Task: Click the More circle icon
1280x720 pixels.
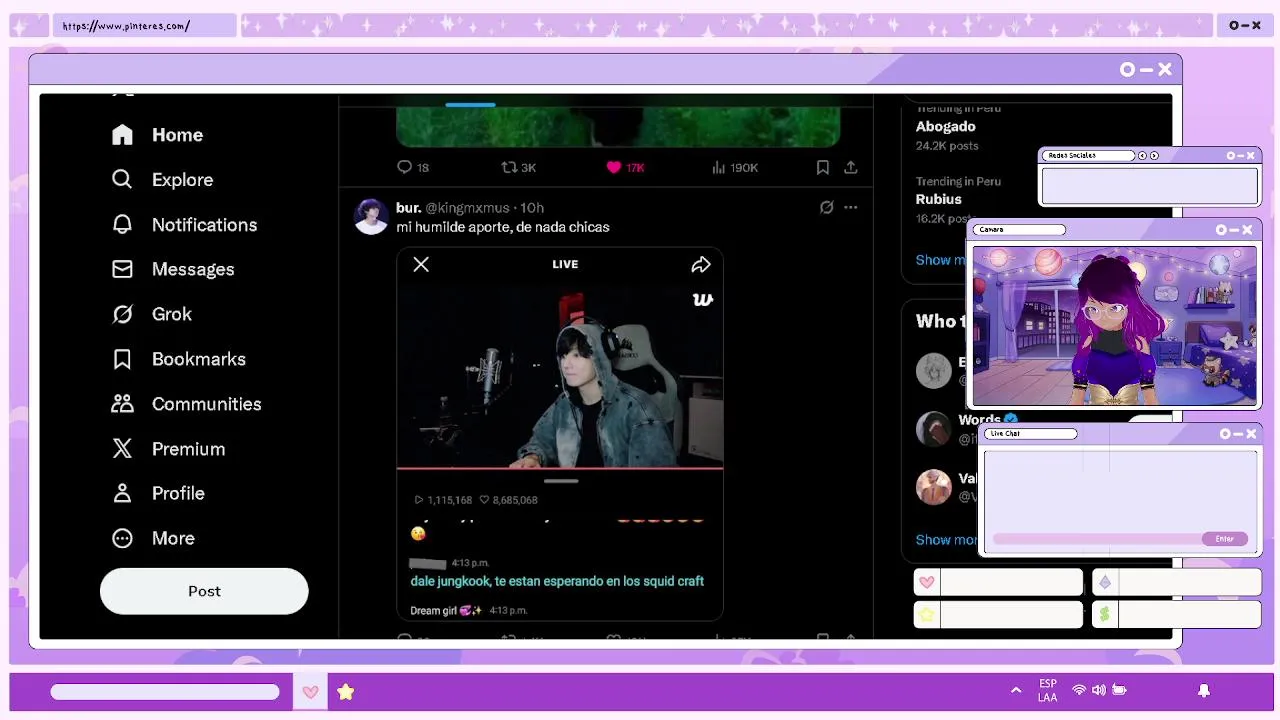Action: click(122, 538)
